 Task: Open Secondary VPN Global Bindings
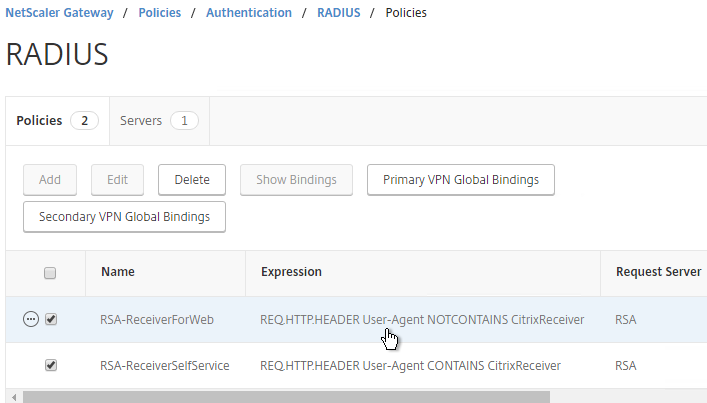coord(124,217)
